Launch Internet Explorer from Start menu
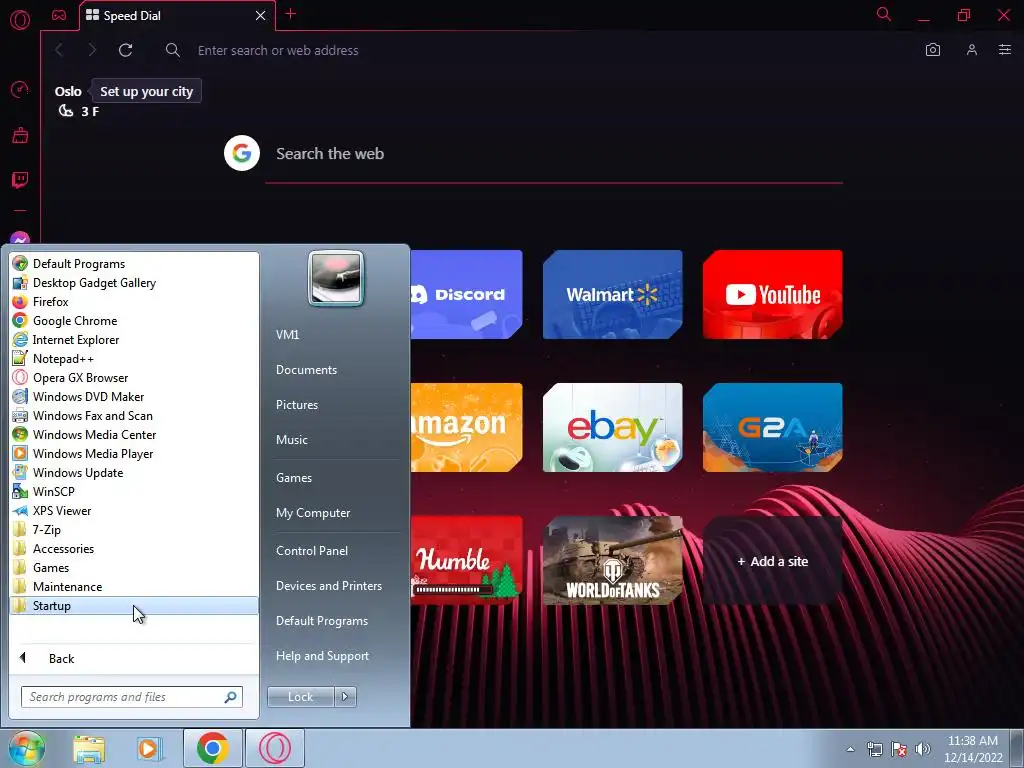 (134, 340)
